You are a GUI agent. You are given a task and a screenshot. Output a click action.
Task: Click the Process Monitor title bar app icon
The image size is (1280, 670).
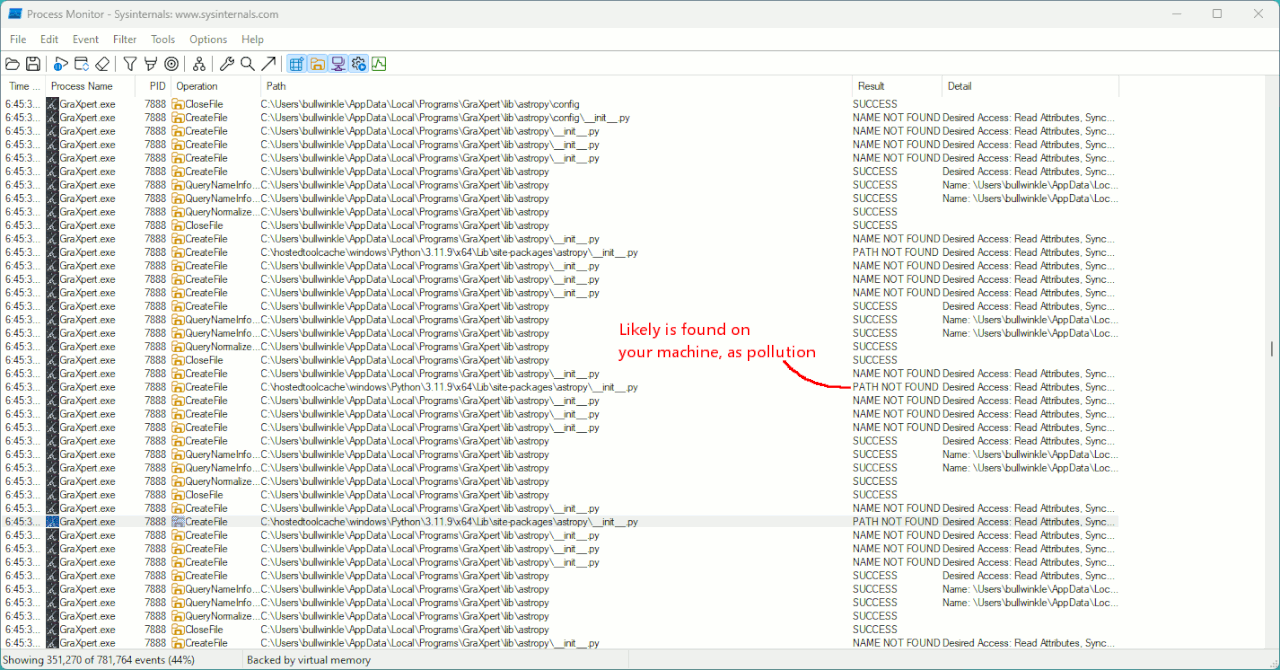[15, 14]
